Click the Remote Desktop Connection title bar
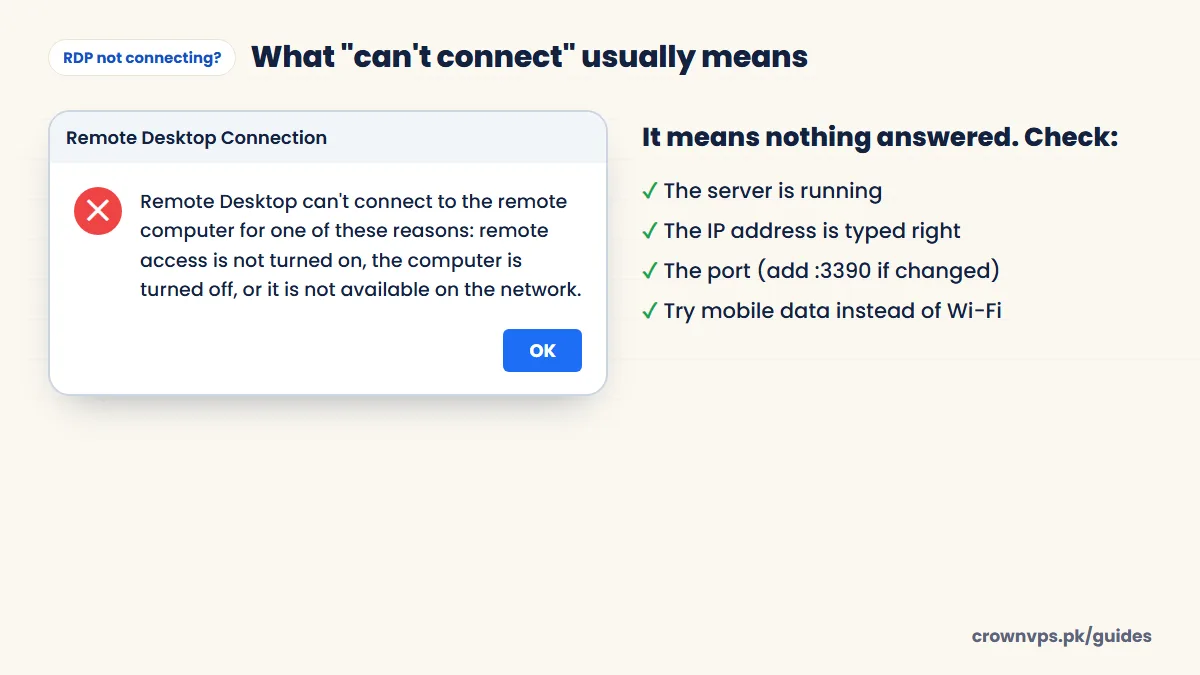This screenshot has height=675, width=1200. click(328, 138)
